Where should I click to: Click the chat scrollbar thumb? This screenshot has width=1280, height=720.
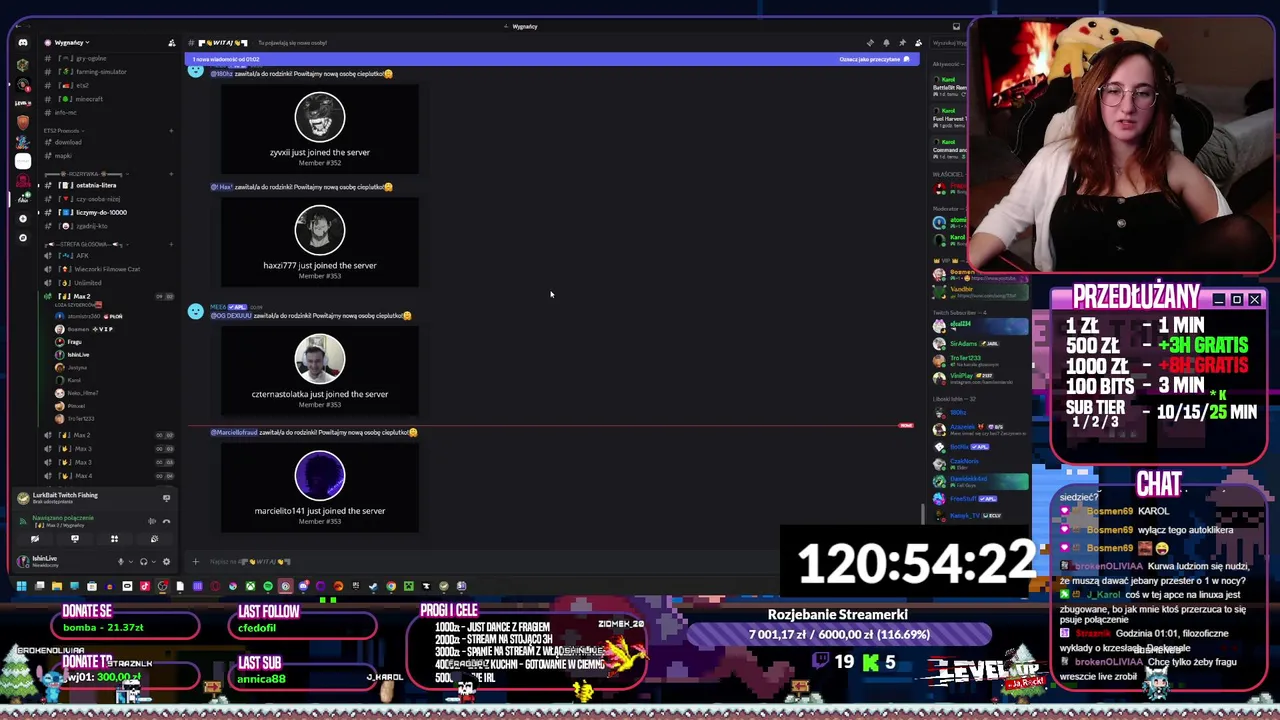pyautogui.click(x=923, y=513)
